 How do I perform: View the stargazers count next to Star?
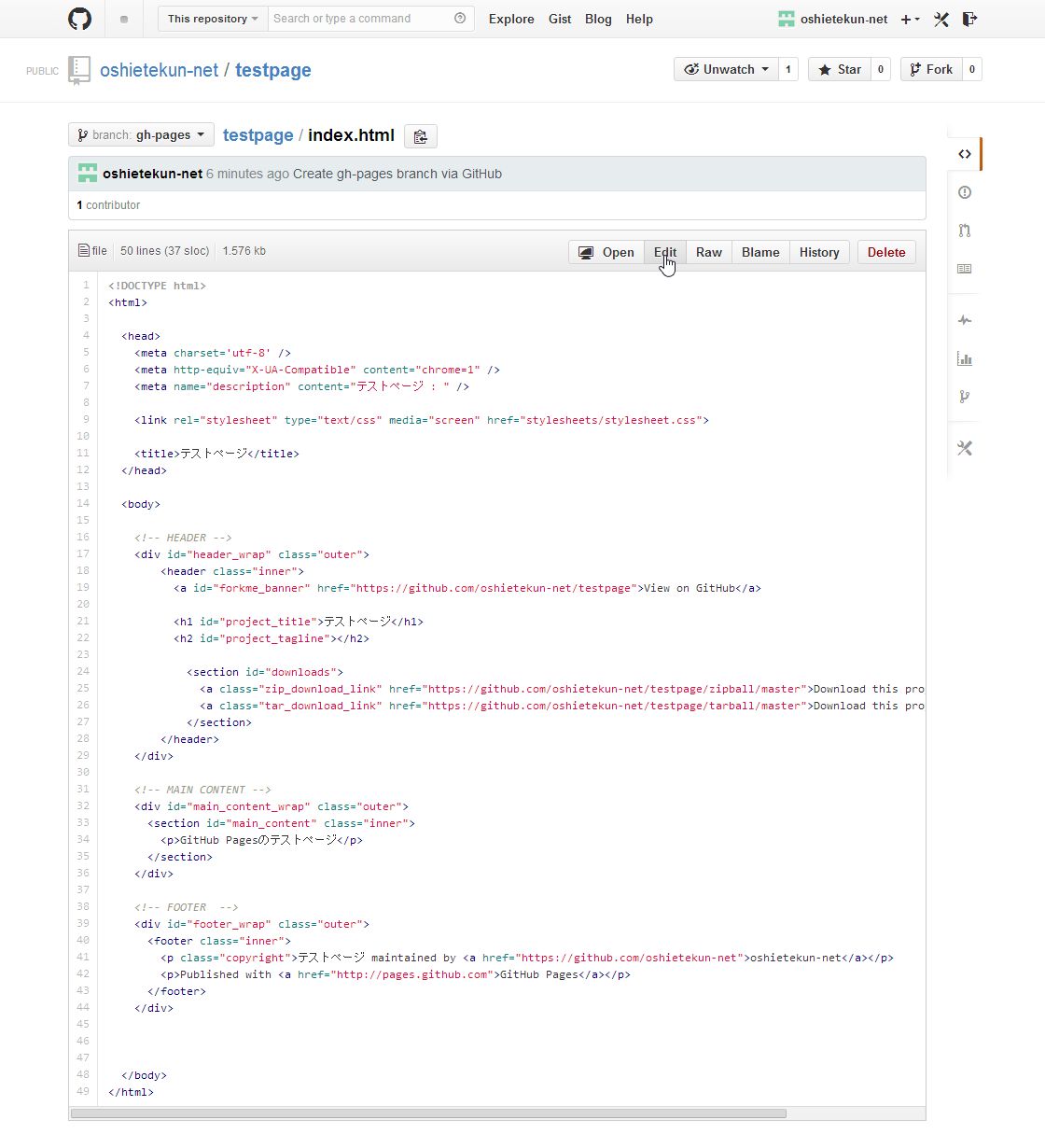pos(881,69)
